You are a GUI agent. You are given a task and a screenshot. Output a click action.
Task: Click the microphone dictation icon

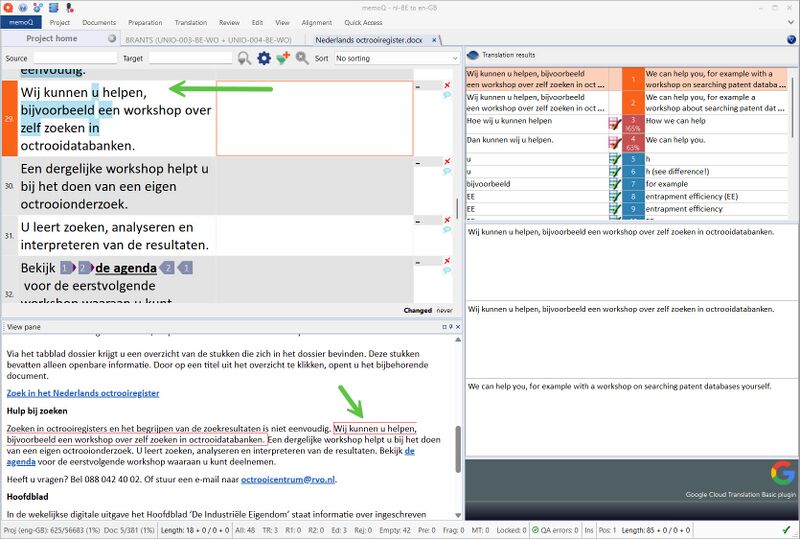click(69, 7)
